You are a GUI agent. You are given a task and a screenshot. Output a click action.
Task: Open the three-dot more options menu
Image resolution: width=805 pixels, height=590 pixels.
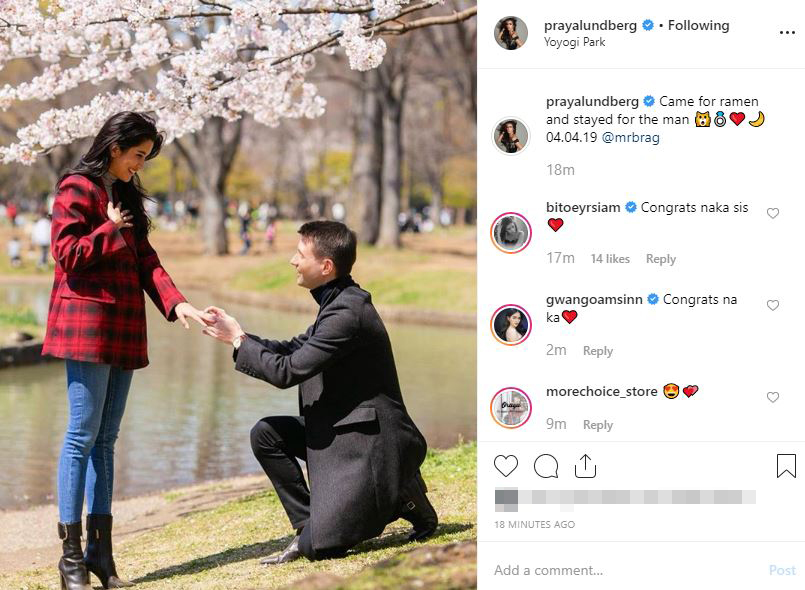point(787,32)
